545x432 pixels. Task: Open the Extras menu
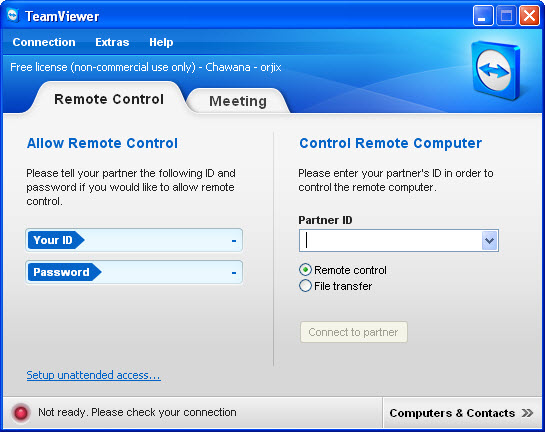112,42
